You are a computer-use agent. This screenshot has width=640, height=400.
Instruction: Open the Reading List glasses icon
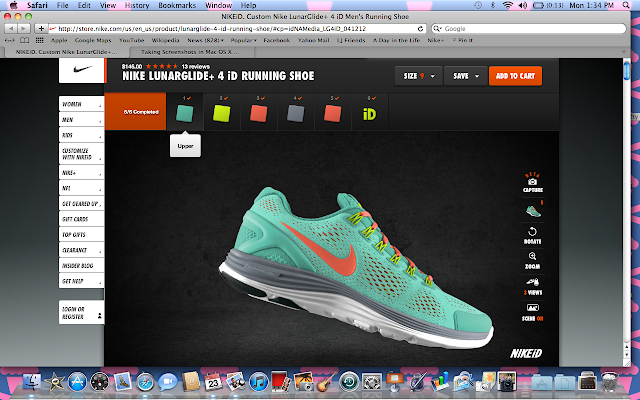9,40
